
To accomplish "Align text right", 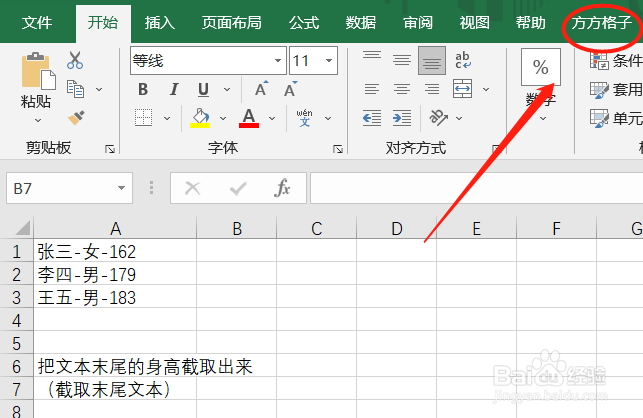I will tap(432, 89).
